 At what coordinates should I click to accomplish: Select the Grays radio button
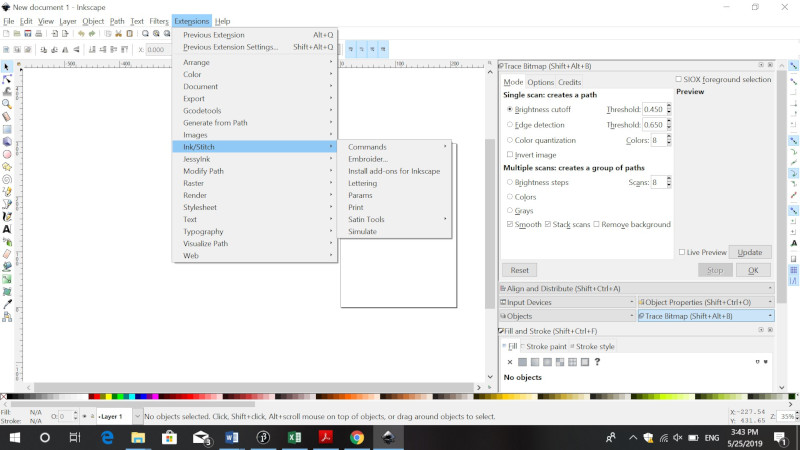tap(510, 210)
